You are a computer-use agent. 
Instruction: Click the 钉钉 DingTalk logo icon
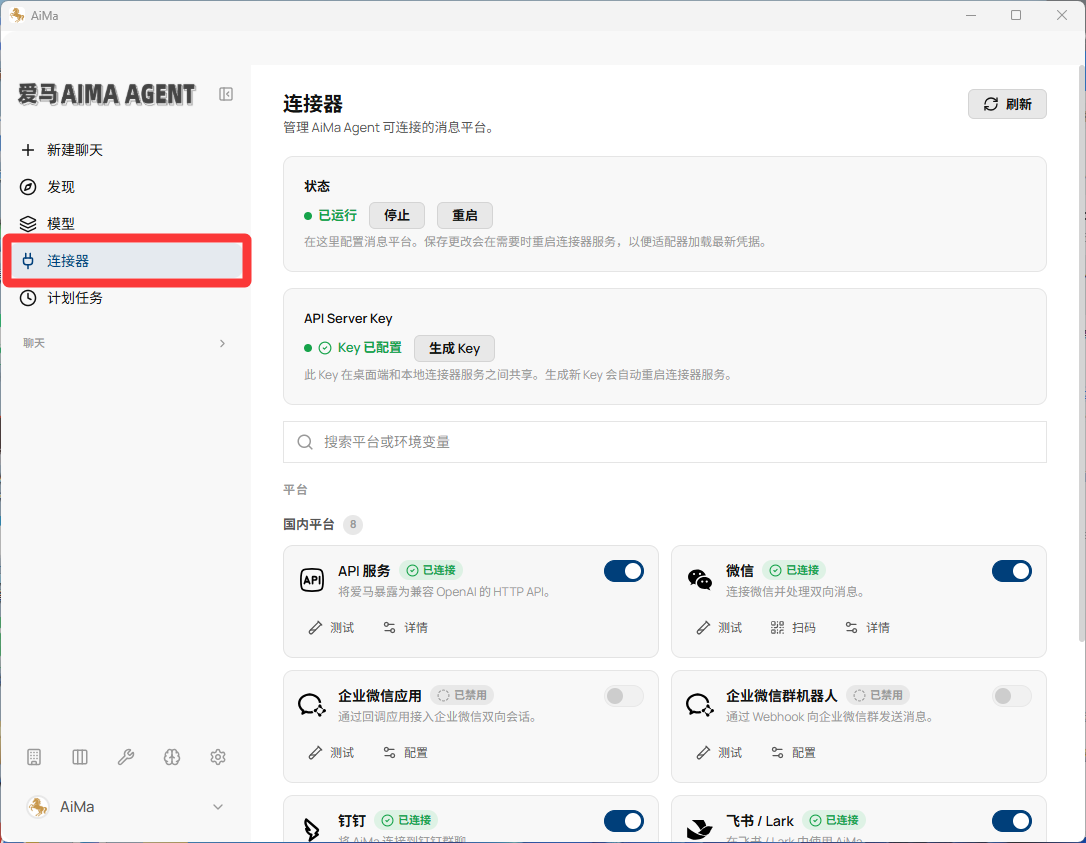pos(312,828)
